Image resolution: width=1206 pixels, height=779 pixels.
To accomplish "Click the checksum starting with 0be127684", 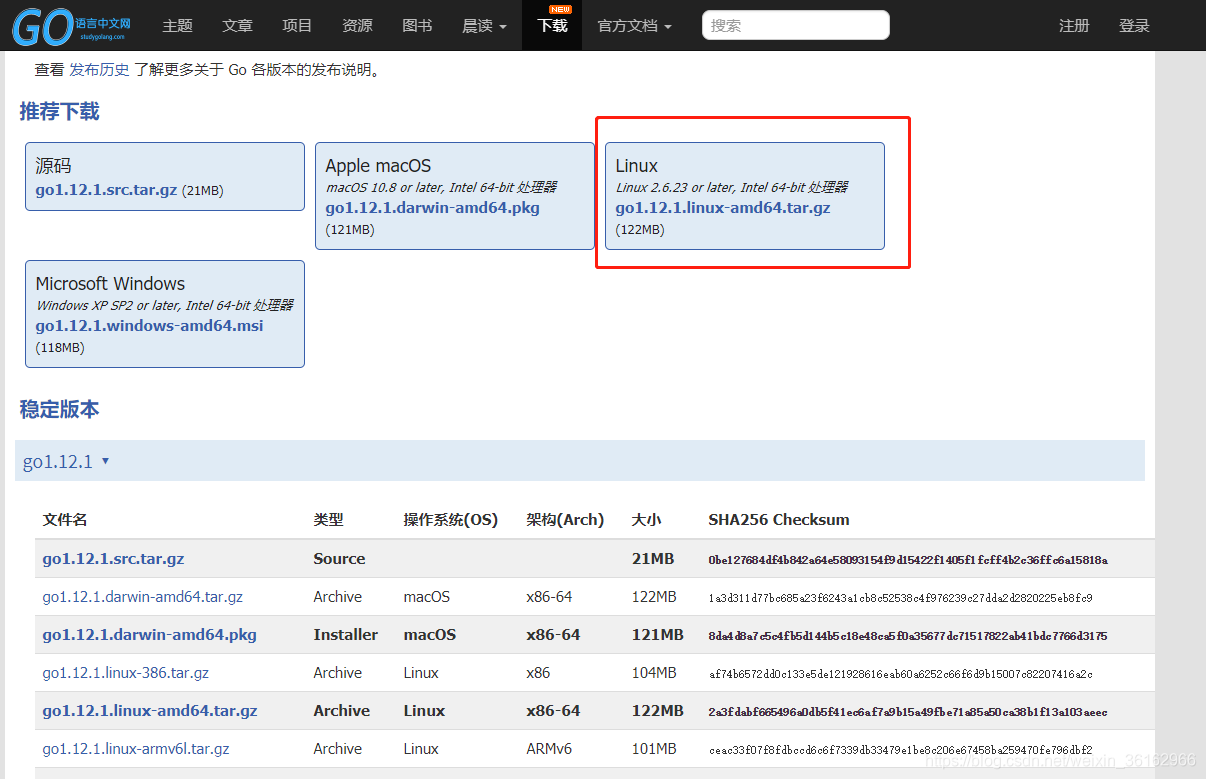I will coord(907,560).
